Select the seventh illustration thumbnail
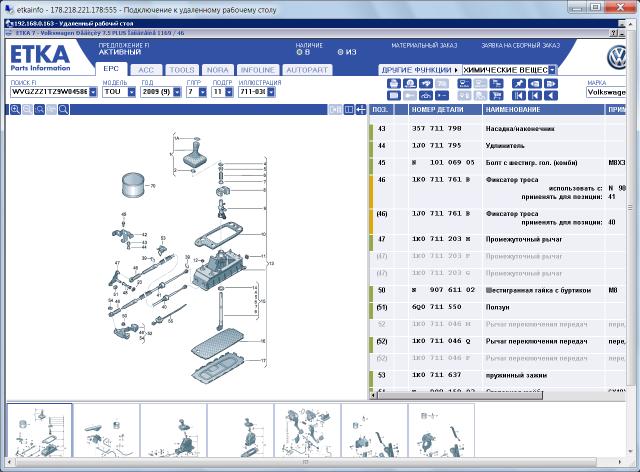 coord(441,430)
